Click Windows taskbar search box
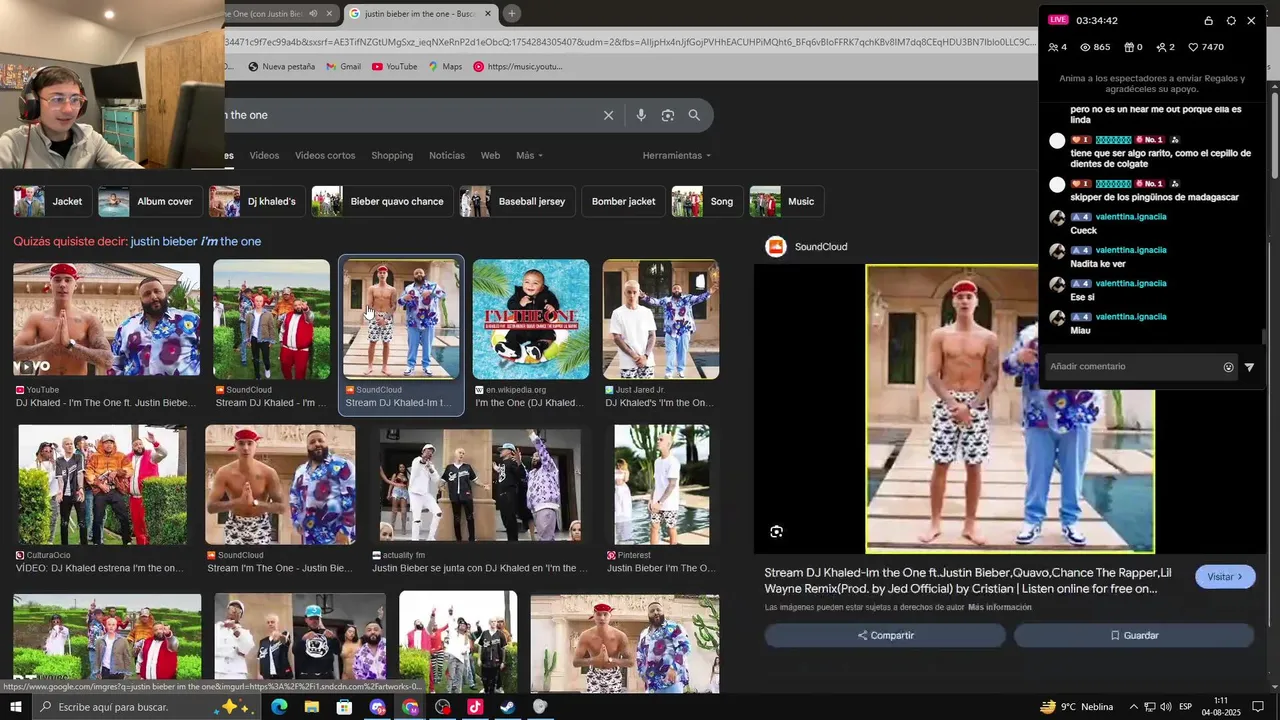1280x720 pixels. pos(145,707)
